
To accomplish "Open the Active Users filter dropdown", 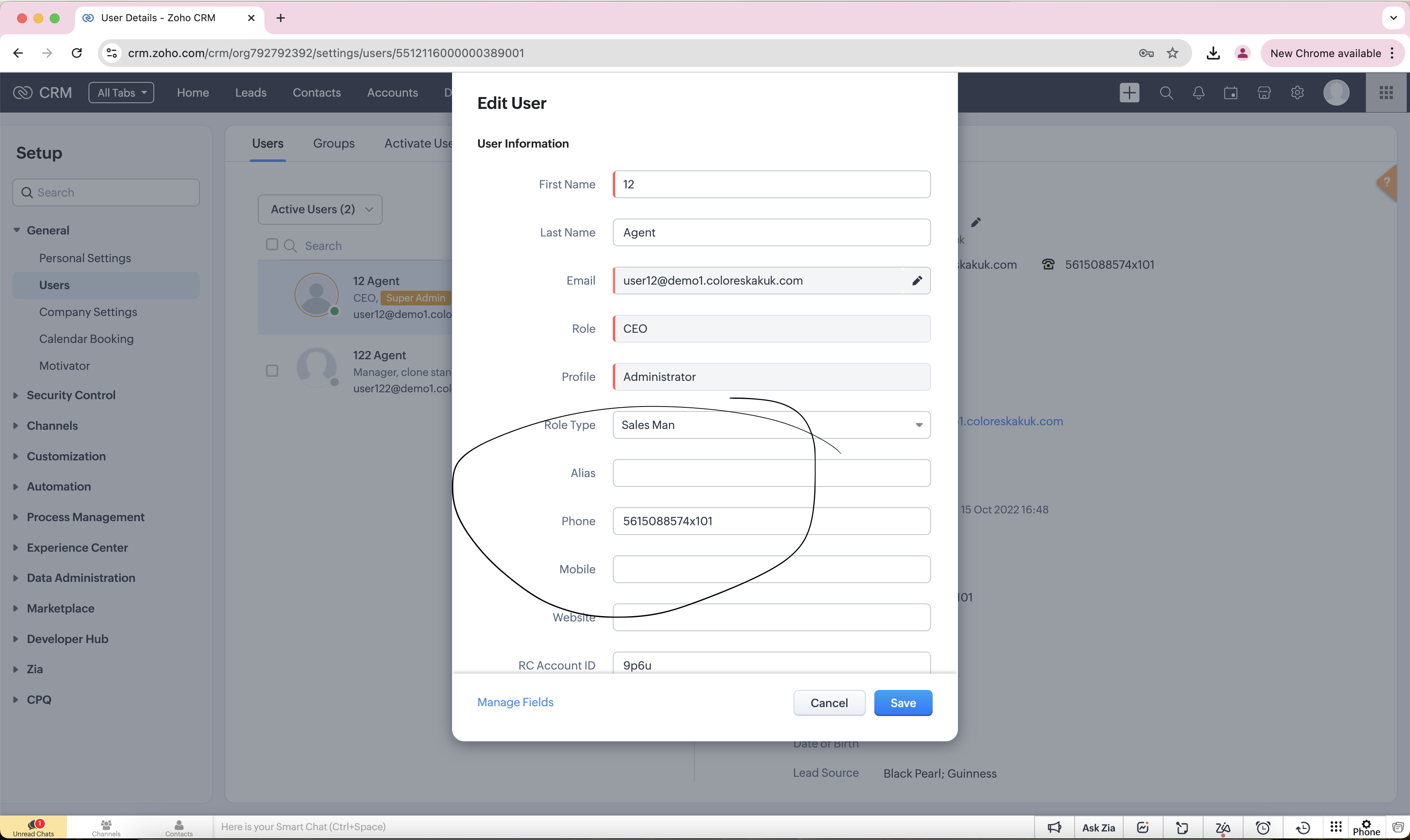I will point(320,210).
